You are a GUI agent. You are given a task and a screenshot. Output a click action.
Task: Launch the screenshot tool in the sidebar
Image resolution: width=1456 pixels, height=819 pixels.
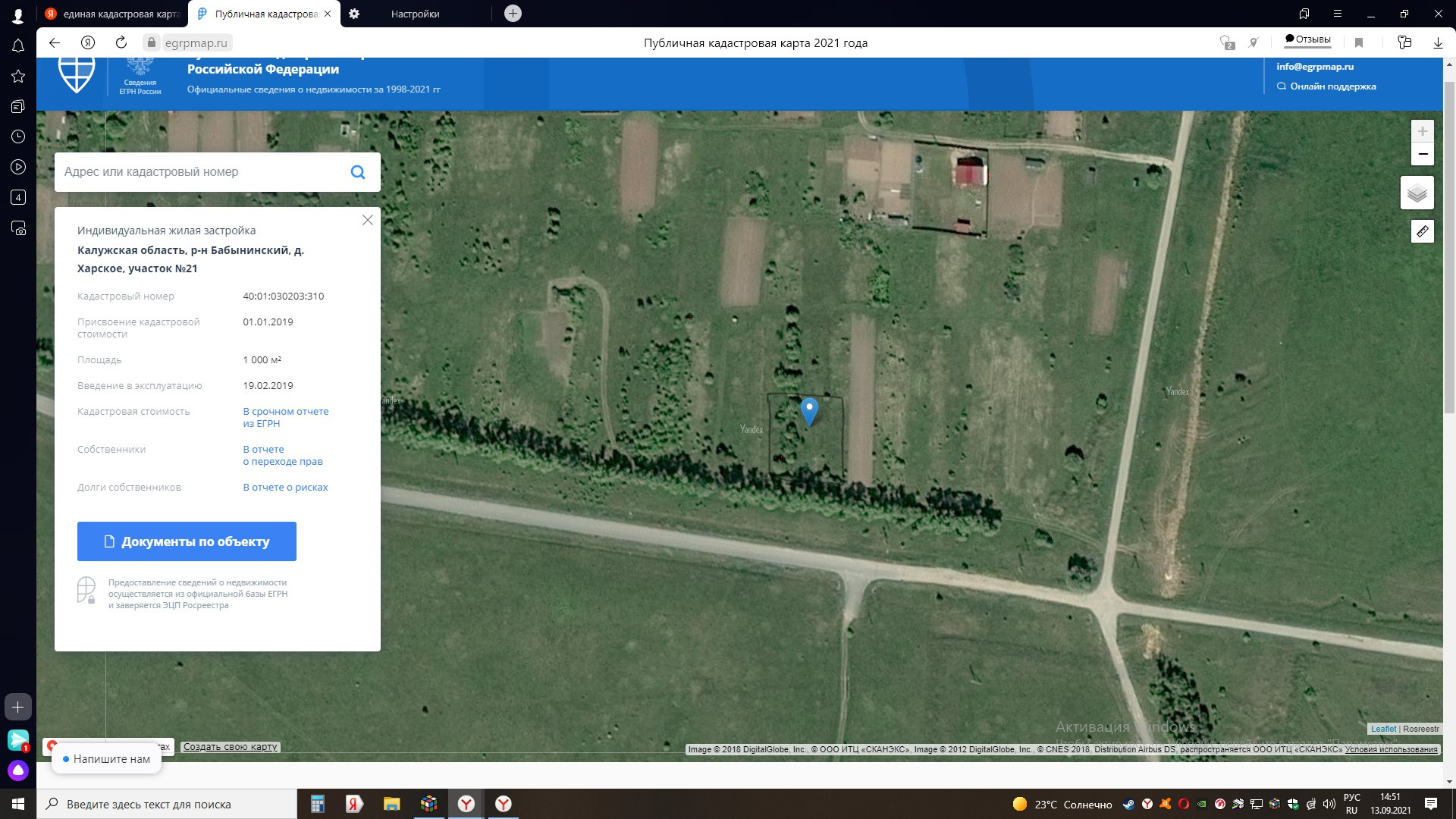click(18, 228)
